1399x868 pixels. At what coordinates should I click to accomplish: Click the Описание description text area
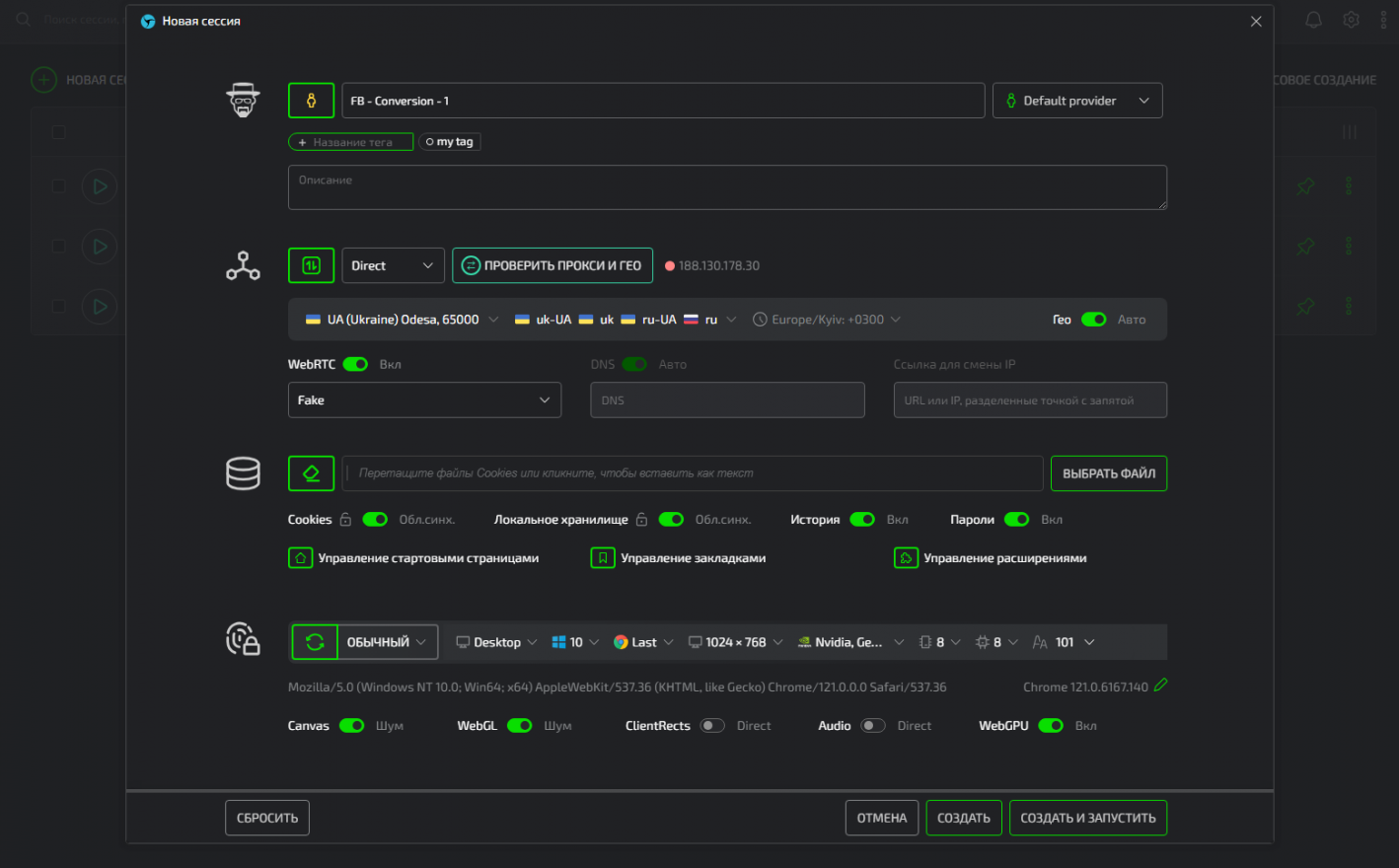(x=727, y=187)
